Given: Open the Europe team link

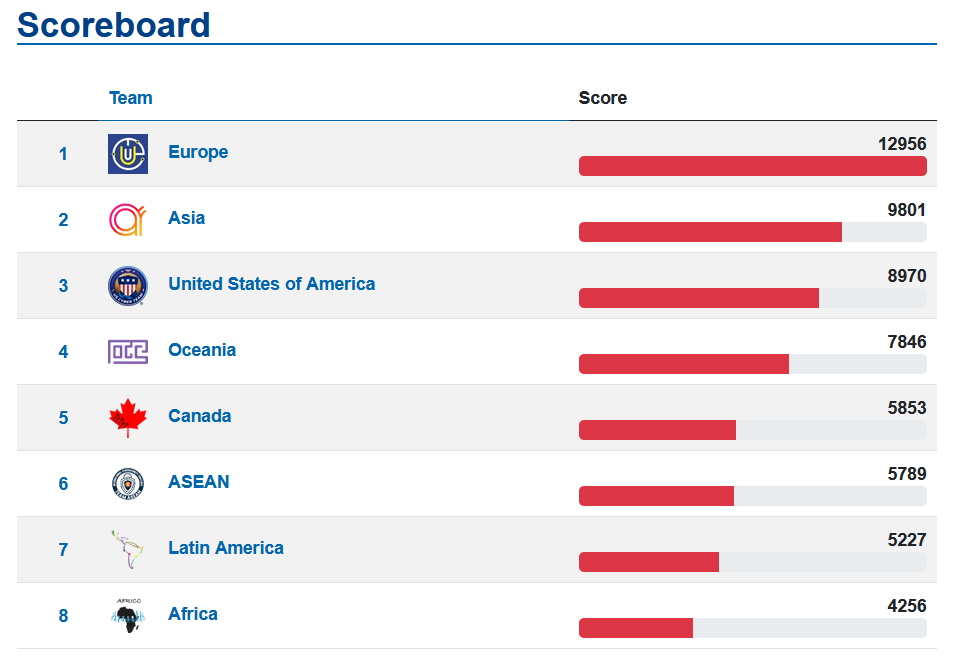Looking at the screenshot, I should pyautogui.click(x=198, y=152).
